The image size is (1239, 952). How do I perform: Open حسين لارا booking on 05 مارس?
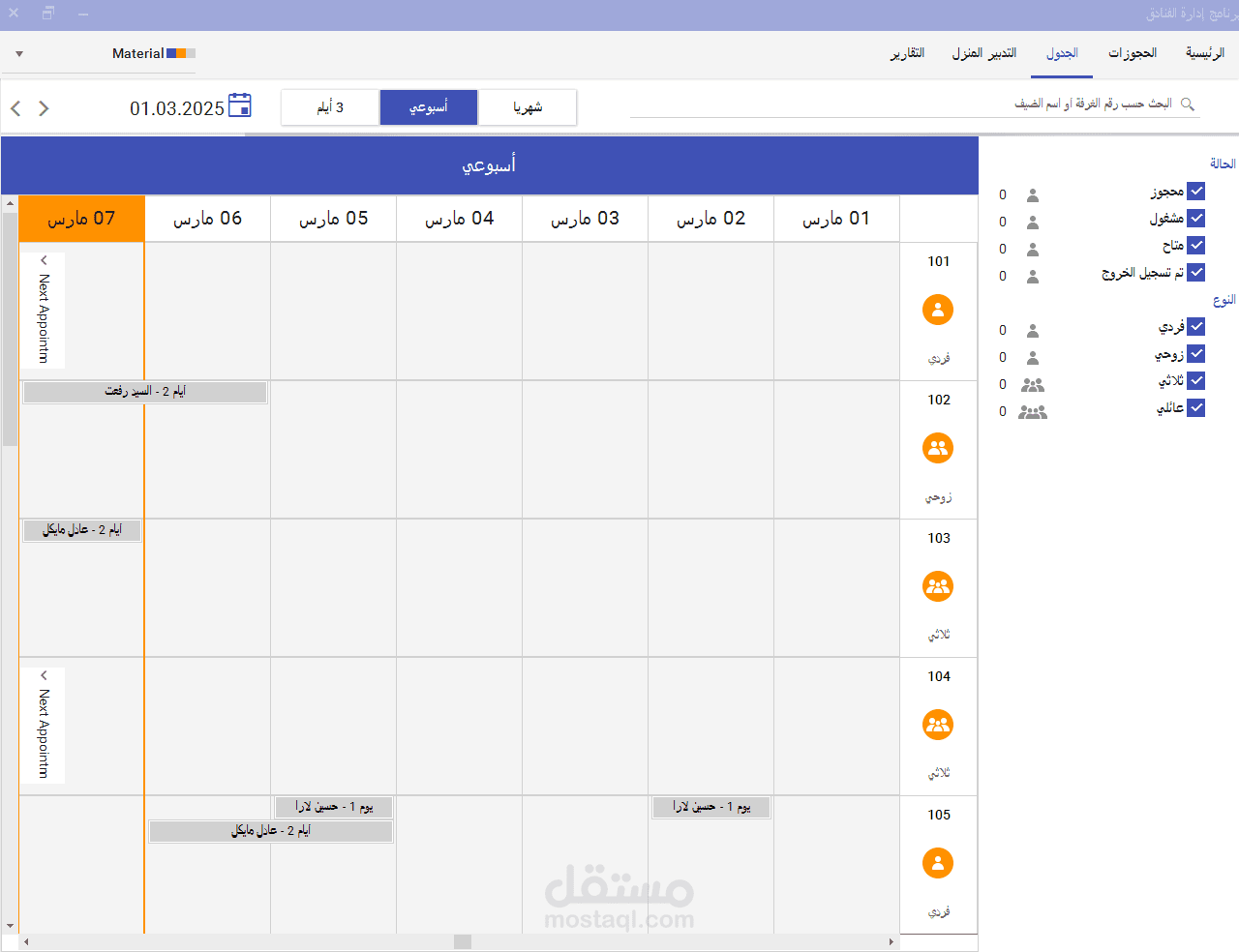point(334,807)
